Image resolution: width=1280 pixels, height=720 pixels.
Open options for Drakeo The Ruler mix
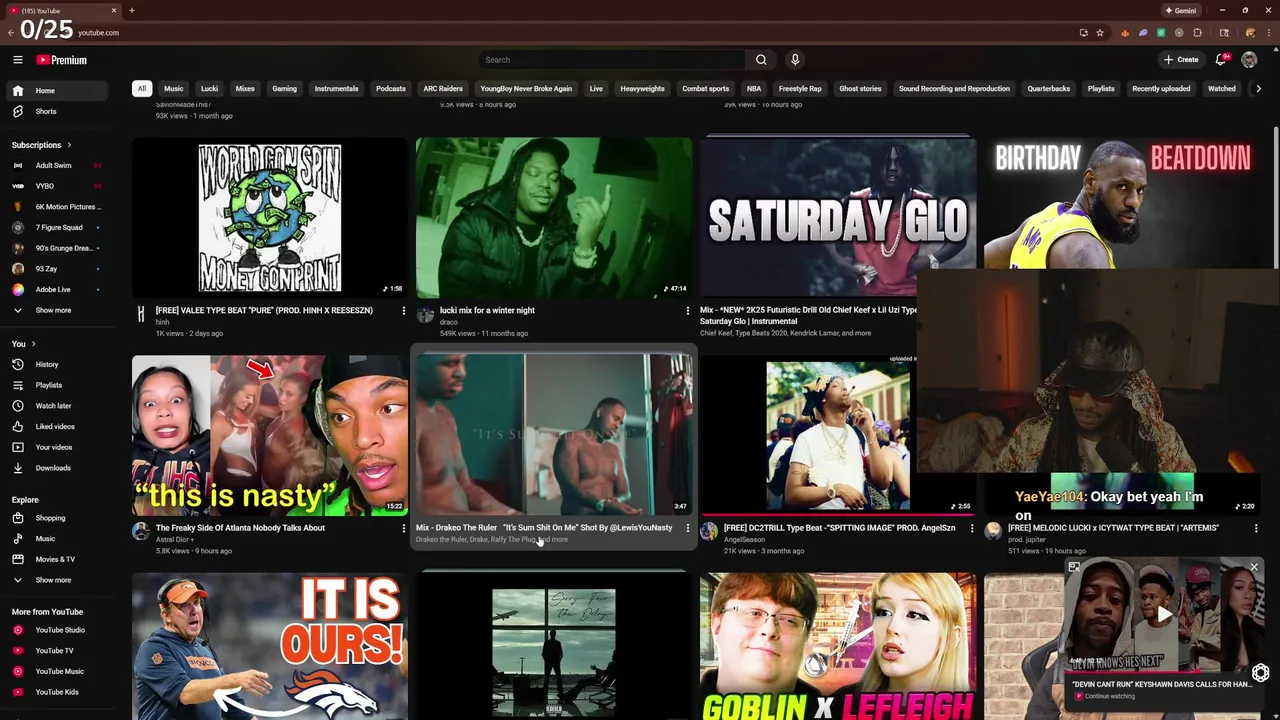click(687, 528)
